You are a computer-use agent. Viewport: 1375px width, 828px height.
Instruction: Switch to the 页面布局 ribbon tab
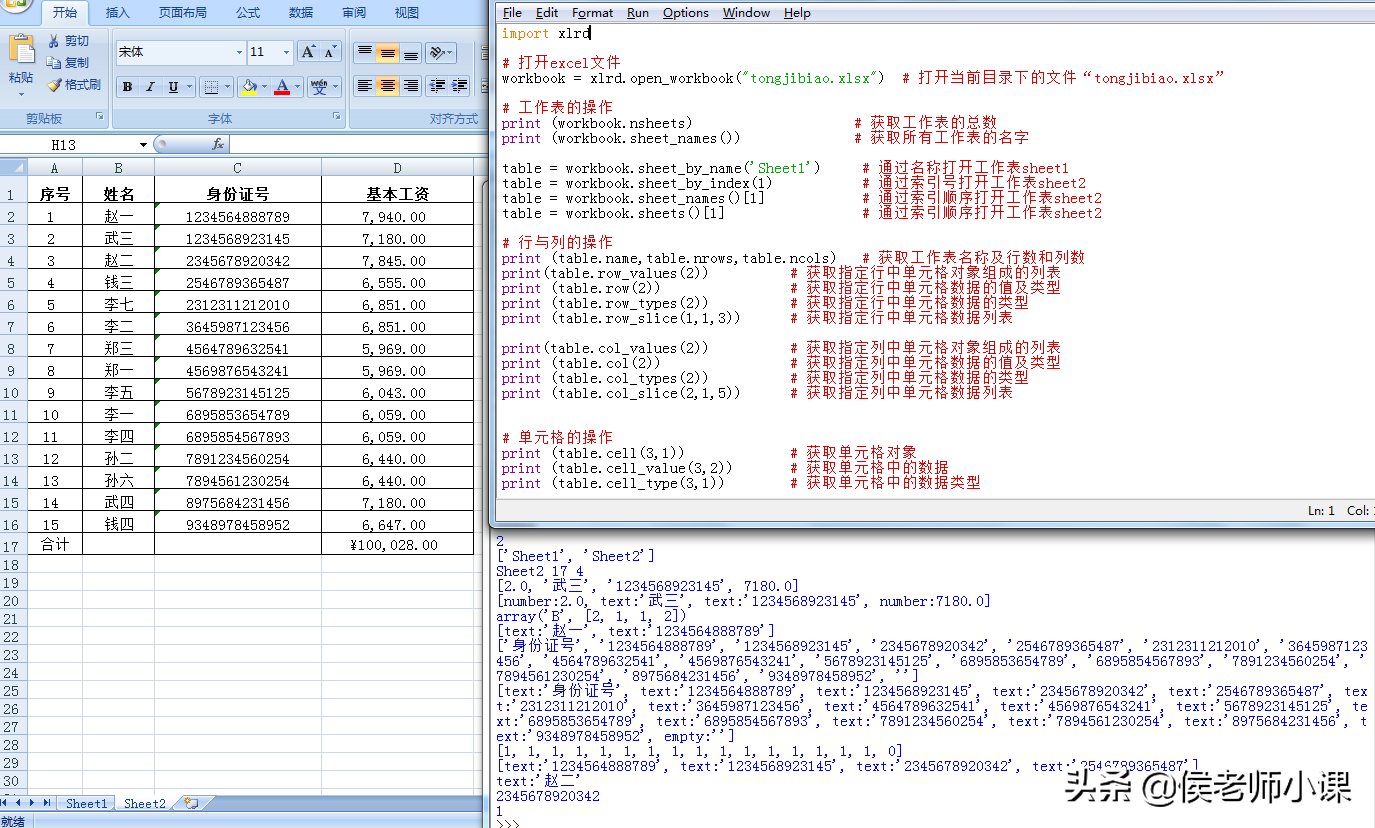coord(183,13)
